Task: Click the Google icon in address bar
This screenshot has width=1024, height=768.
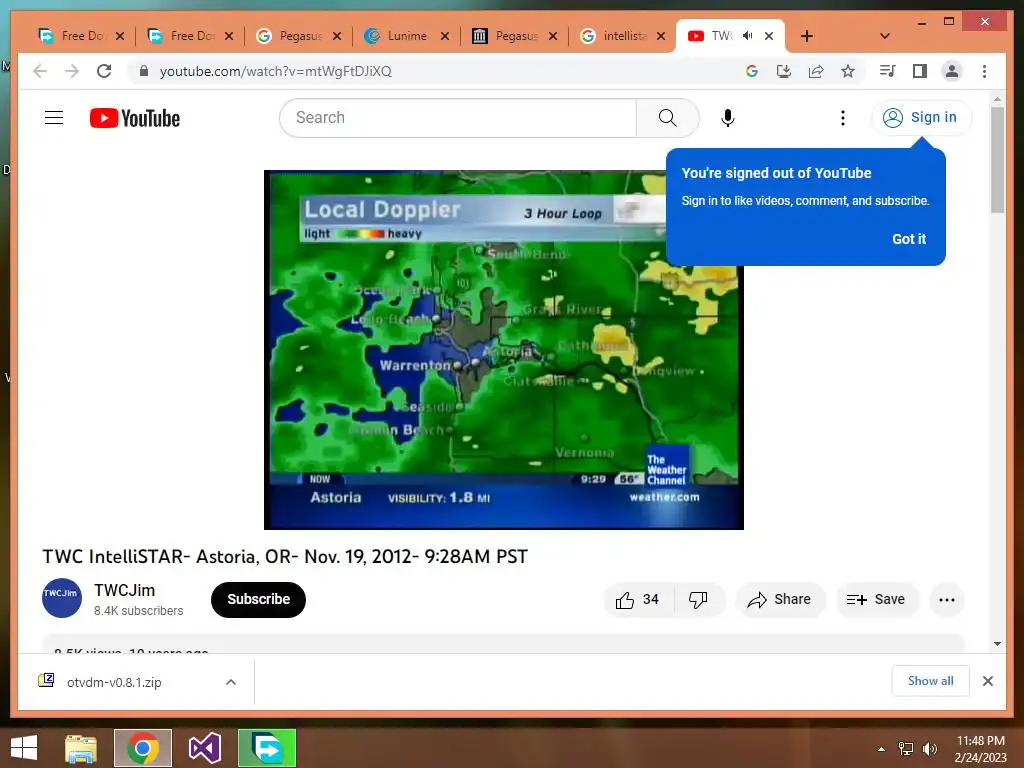Action: (x=752, y=71)
